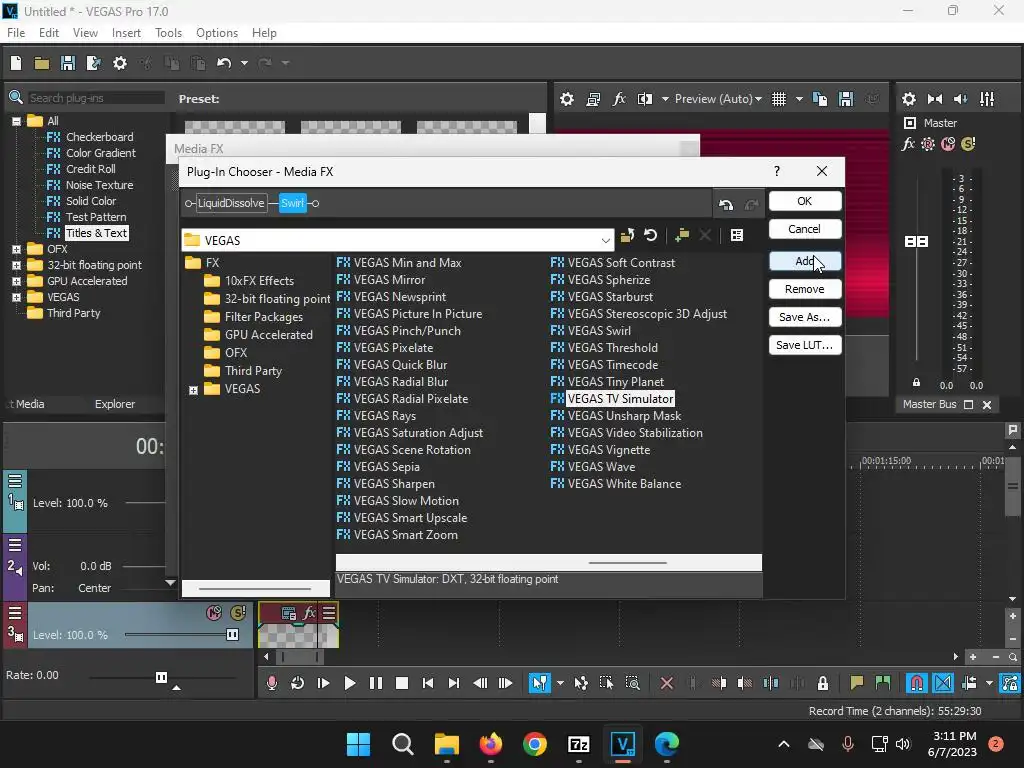
Task: Navigate up one folder level in Plug-In Chooser
Action: click(628, 235)
